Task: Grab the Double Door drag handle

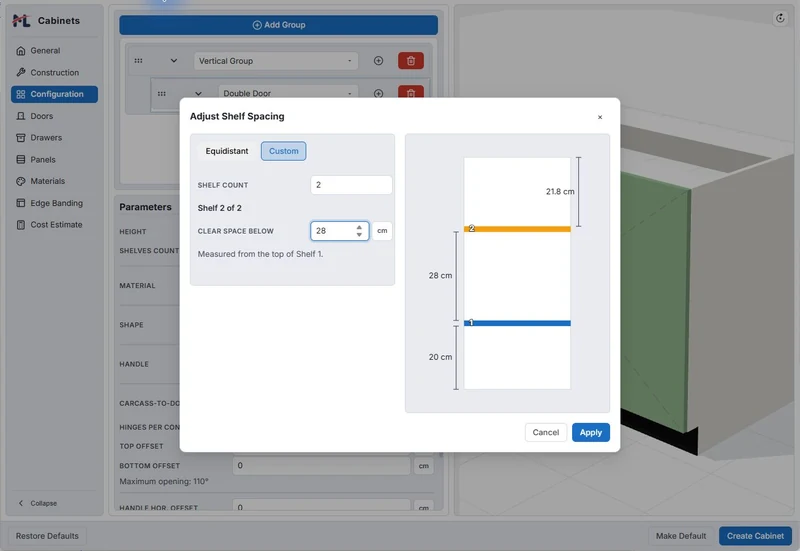Action: [x=162, y=93]
